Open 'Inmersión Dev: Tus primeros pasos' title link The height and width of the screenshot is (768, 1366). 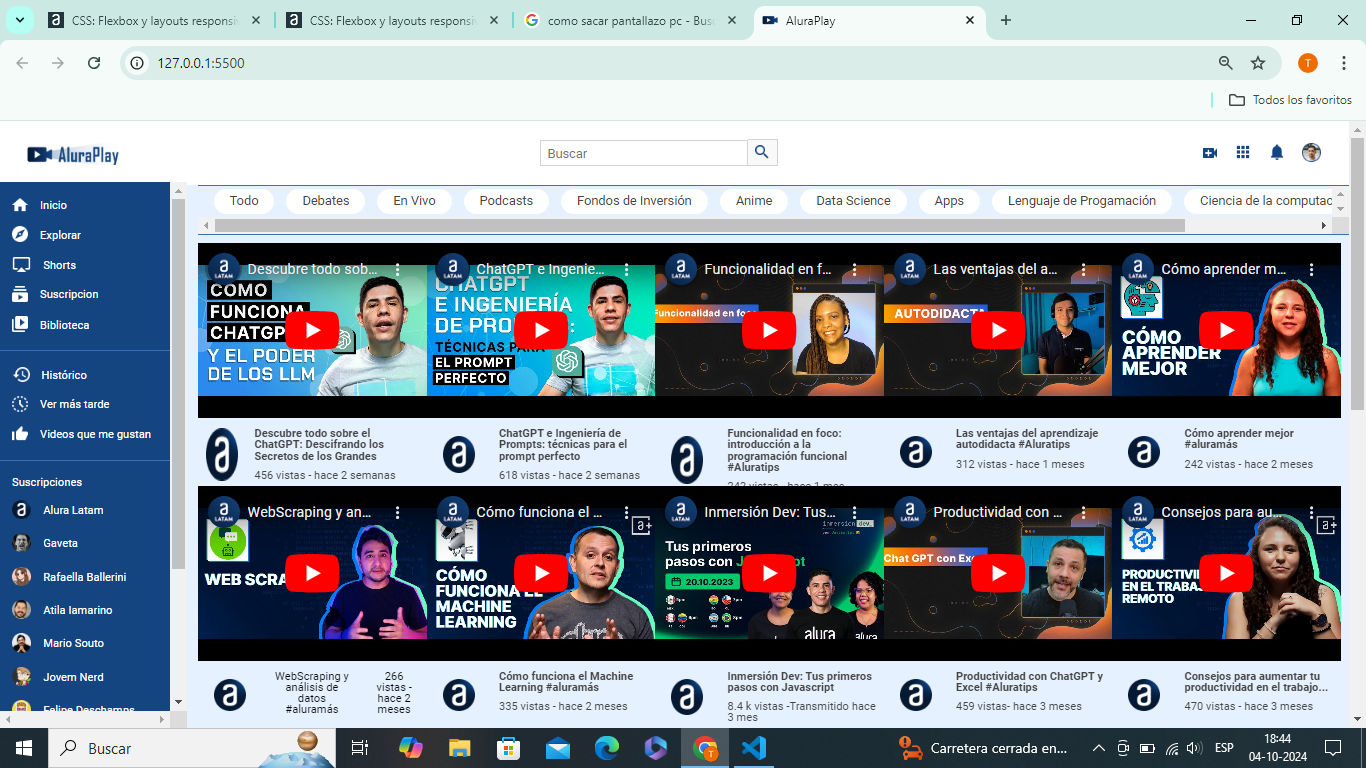[x=799, y=682]
